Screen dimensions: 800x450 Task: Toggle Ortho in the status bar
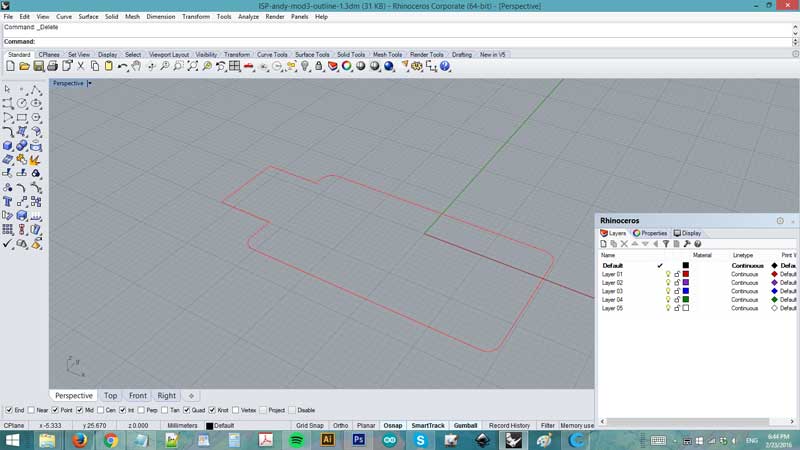[340, 426]
